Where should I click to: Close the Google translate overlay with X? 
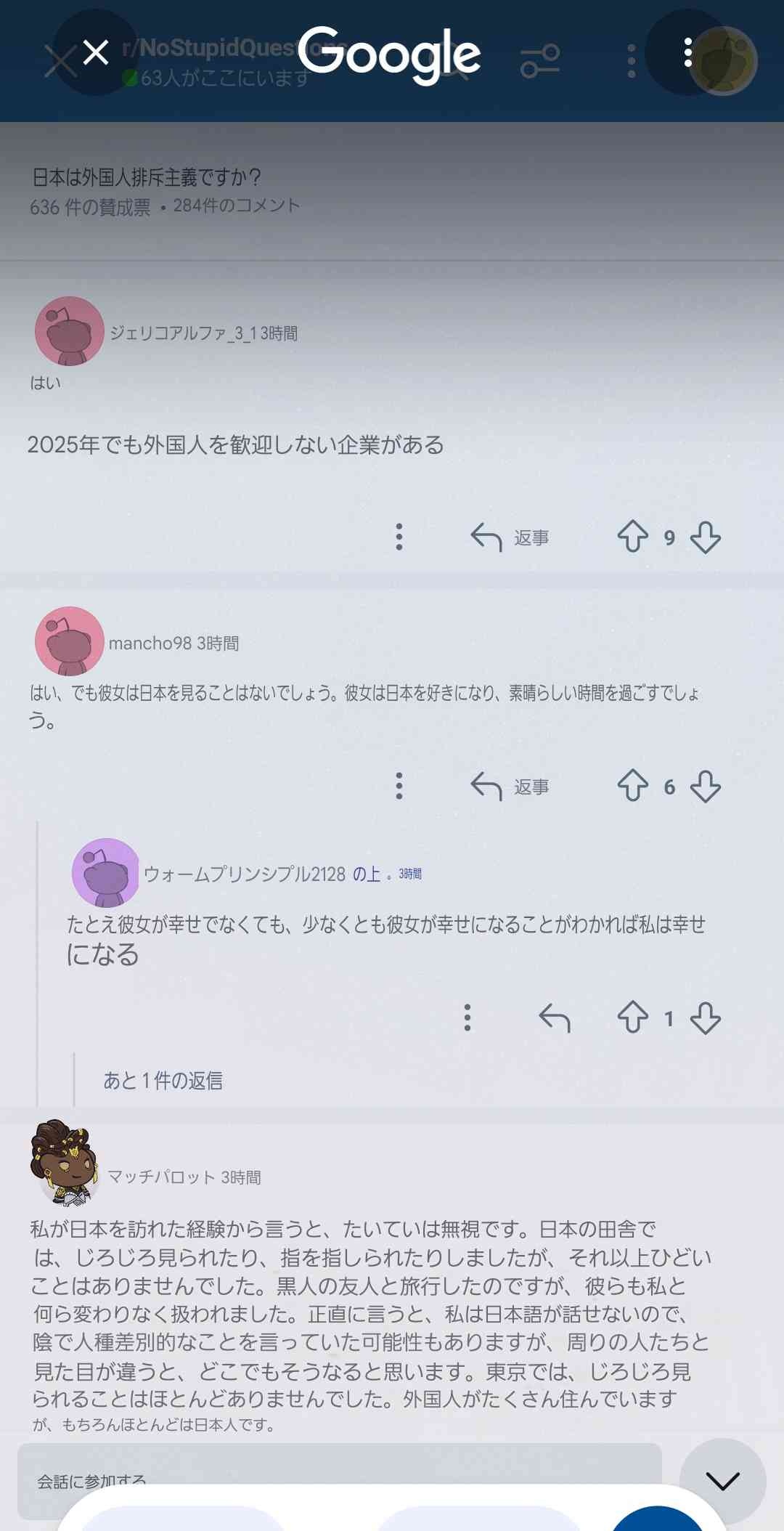click(x=95, y=52)
